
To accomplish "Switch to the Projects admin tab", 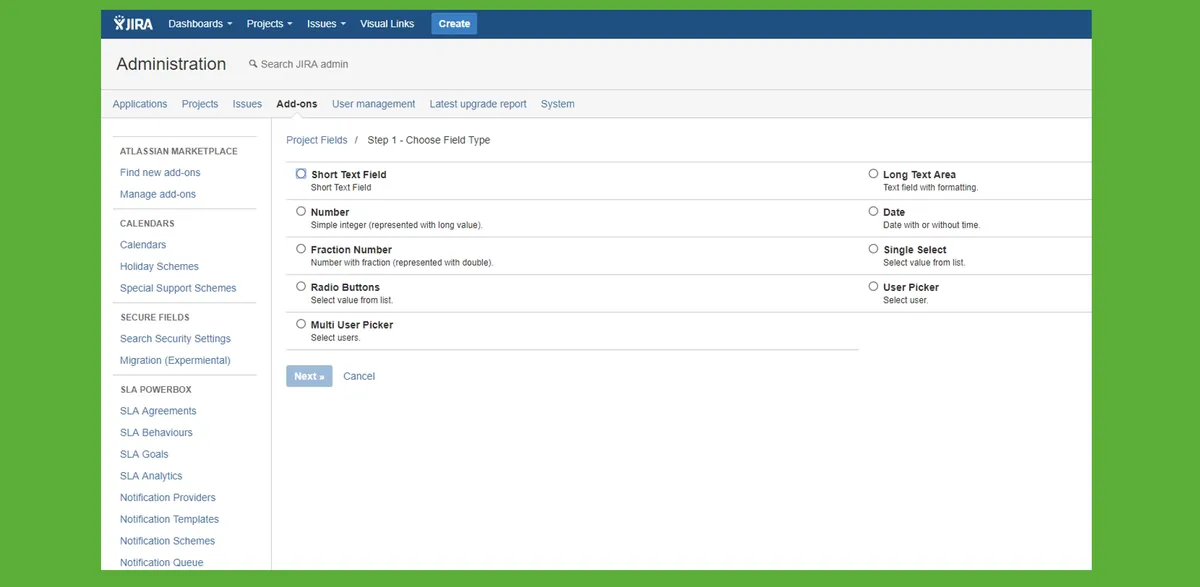I will 200,104.
